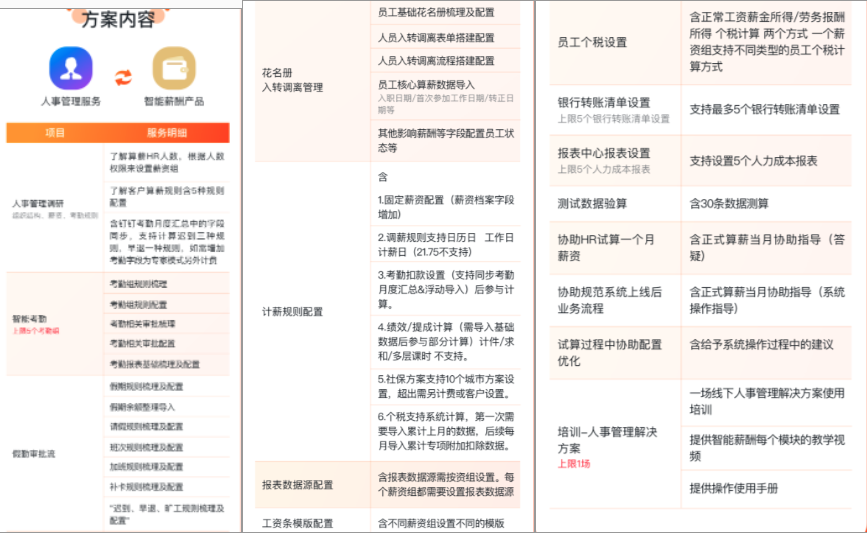Click the 含报表数据源需按资组设置 cell
This screenshot has height=533, width=867.
(446, 484)
